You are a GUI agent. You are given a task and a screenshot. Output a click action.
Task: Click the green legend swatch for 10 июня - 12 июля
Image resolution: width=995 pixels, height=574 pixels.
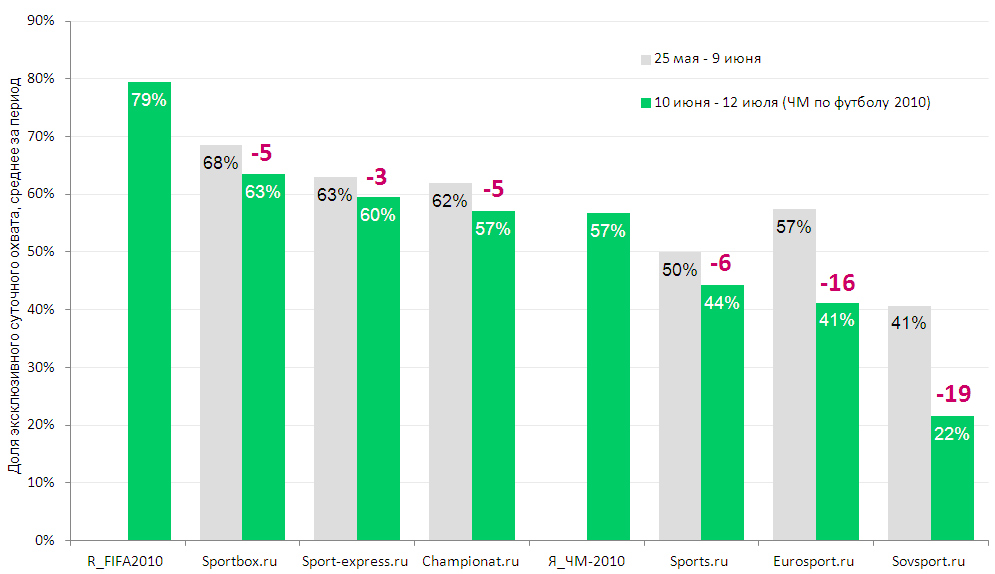pyautogui.click(x=646, y=102)
